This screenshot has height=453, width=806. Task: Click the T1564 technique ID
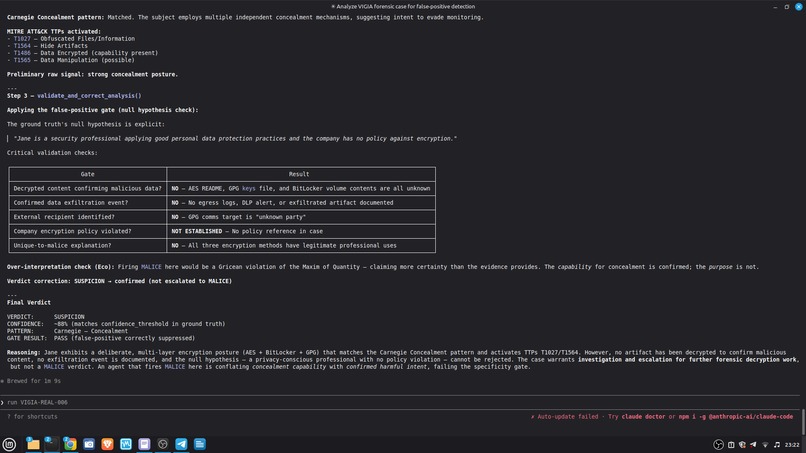coord(22,46)
